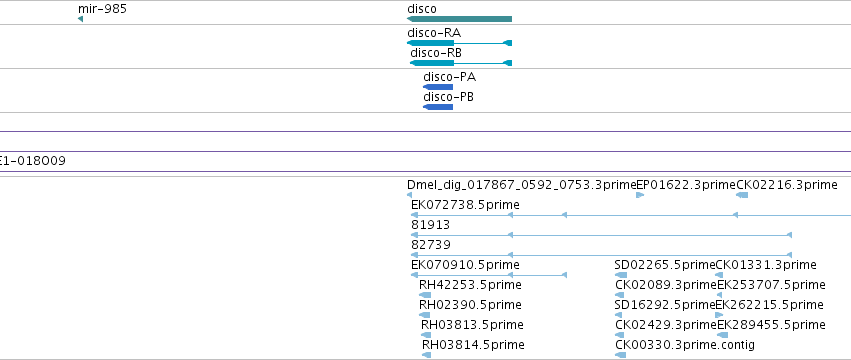
Task: Select the mir-985 gene arrow glyph
Action: coord(80,19)
